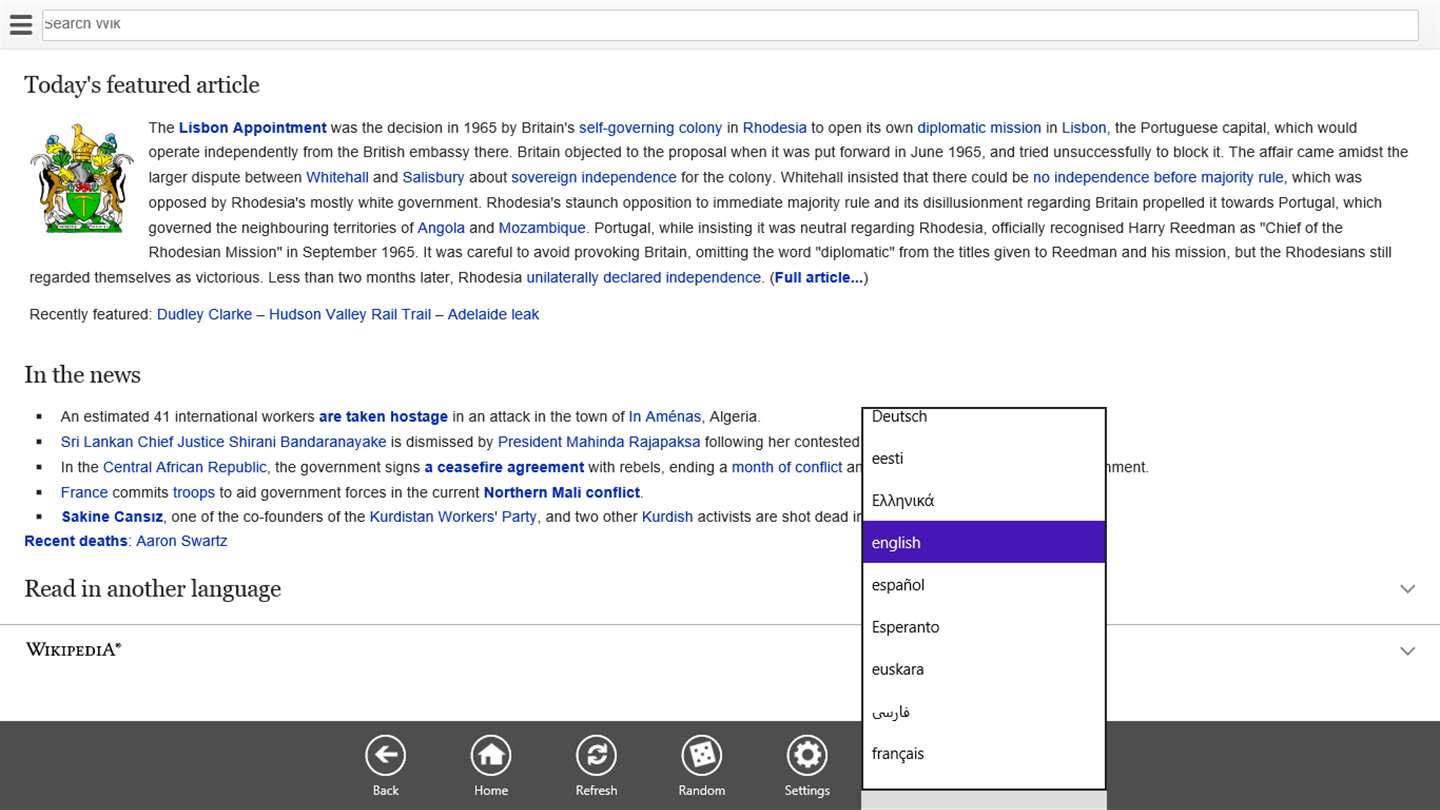Image resolution: width=1440 pixels, height=810 pixels.
Task: Open the Mozambique link
Action: 542,228
